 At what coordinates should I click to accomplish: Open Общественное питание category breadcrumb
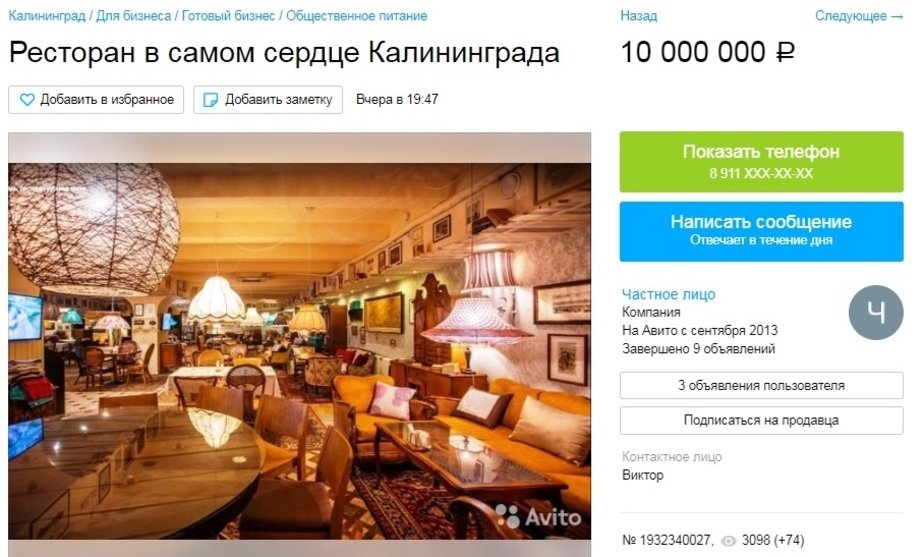click(x=357, y=16)
